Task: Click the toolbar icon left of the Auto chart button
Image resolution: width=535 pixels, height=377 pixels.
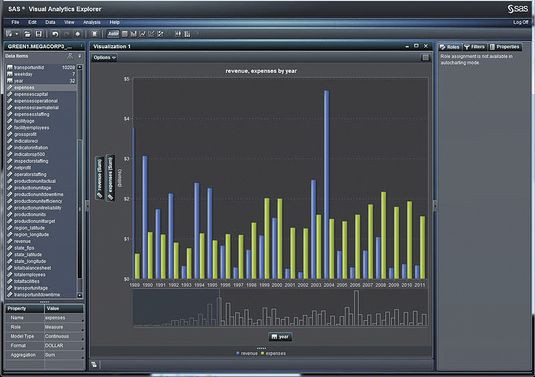Action: (95, 34)
